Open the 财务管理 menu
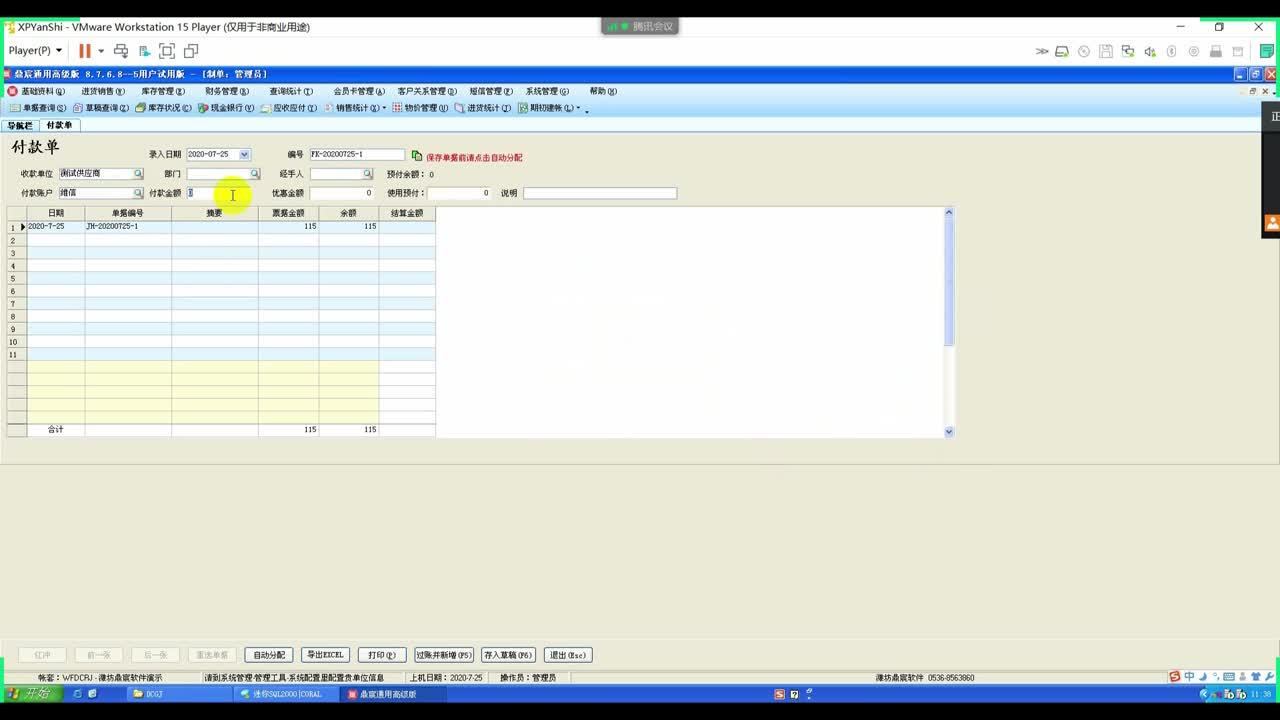Image resolution: width=1280 pixels, height=720 pixels. (x=226, y=91)
